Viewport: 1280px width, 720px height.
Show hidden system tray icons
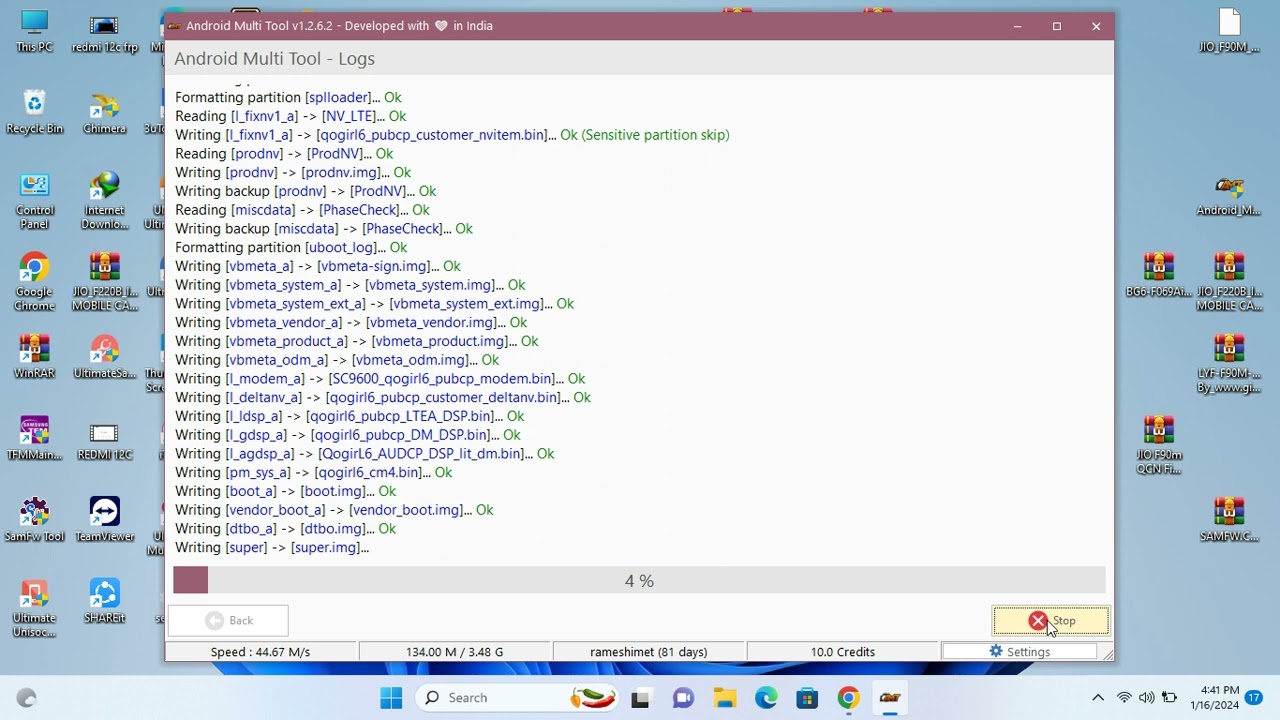pos(1098,698)
